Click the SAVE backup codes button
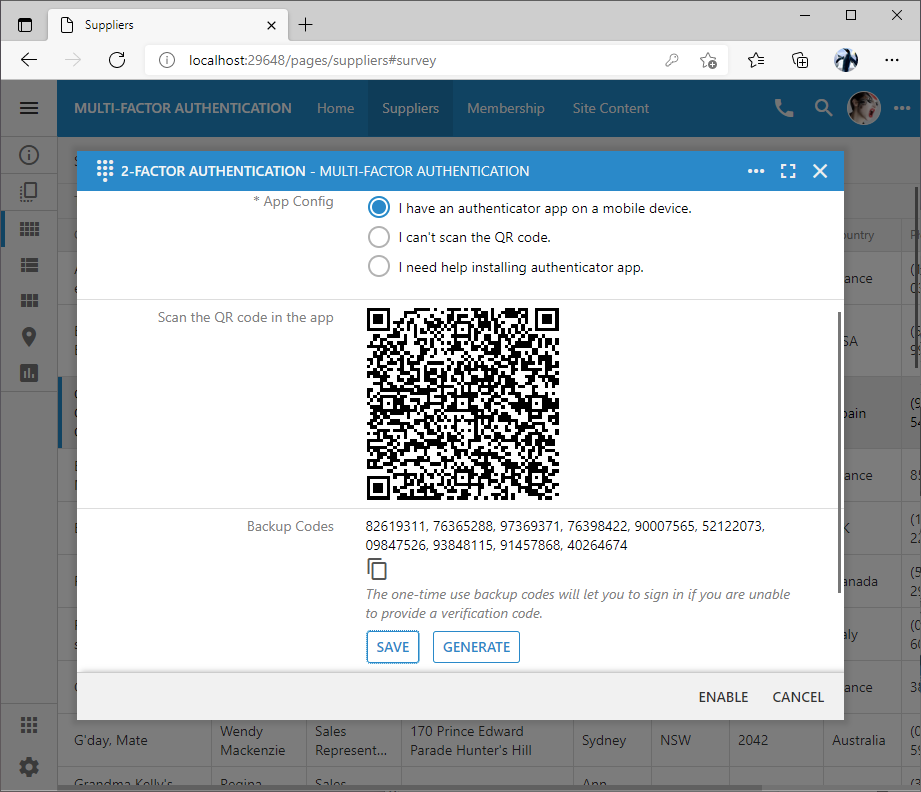Viewport: 921px width, 792px height. click(392, 647)
